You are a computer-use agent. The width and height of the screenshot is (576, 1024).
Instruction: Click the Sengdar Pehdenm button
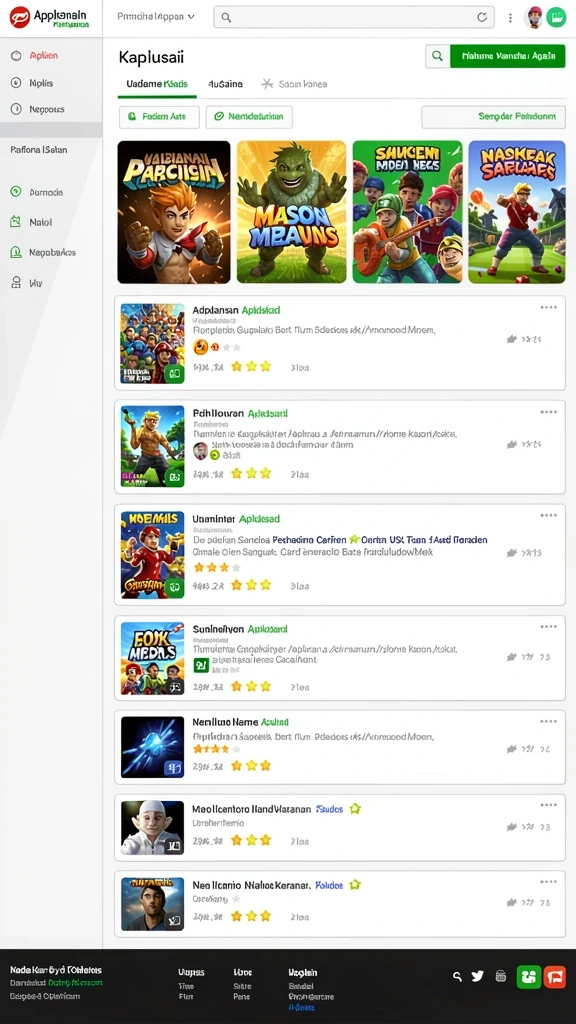[x=493, y=117]
